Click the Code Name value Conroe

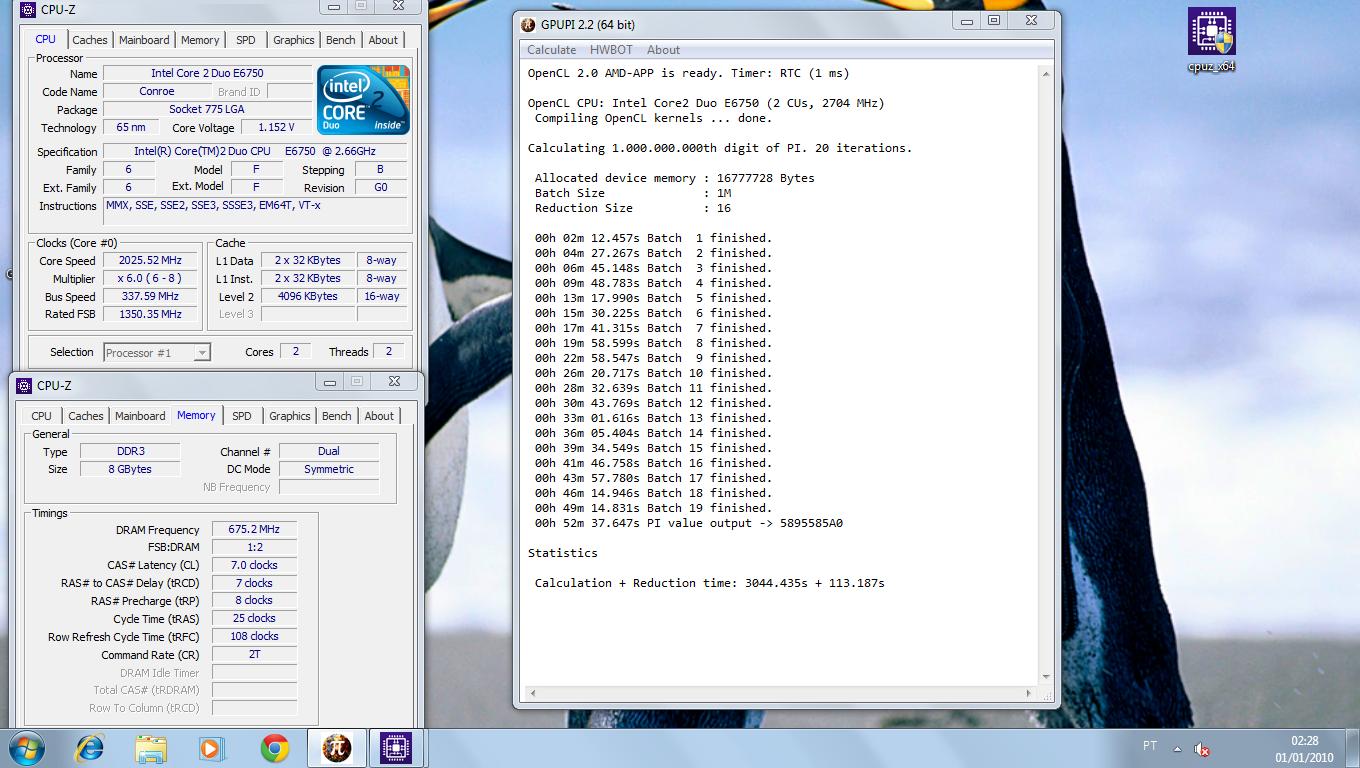(157, 91)
